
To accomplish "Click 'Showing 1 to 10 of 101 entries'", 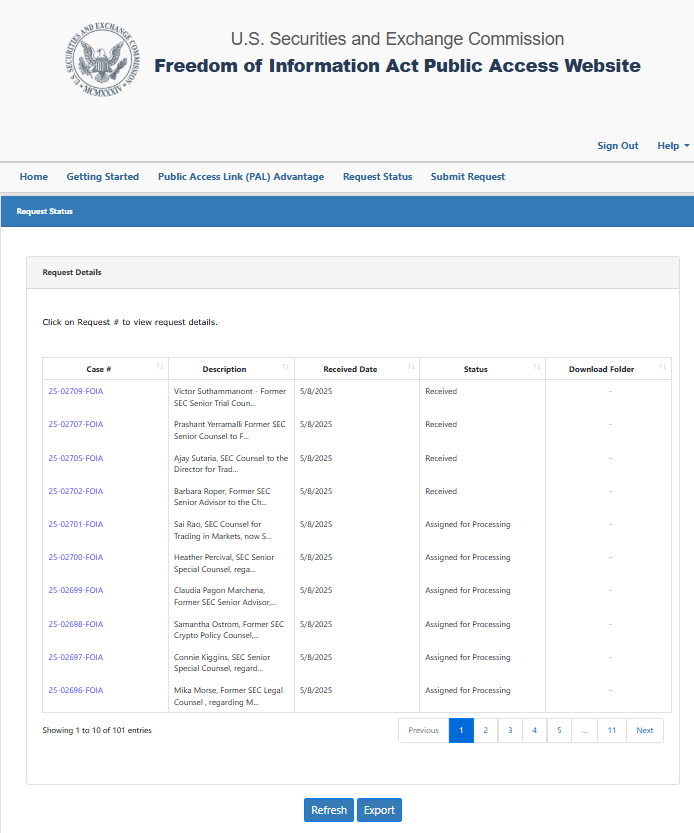I will (97, 730).
